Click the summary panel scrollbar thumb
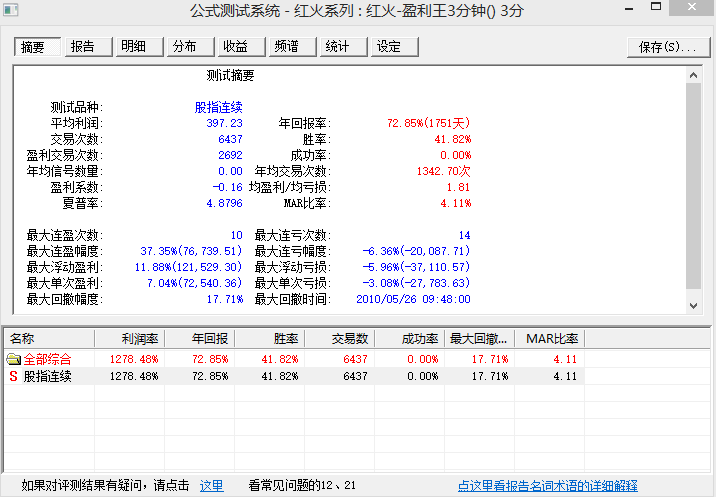 point(693,186)
